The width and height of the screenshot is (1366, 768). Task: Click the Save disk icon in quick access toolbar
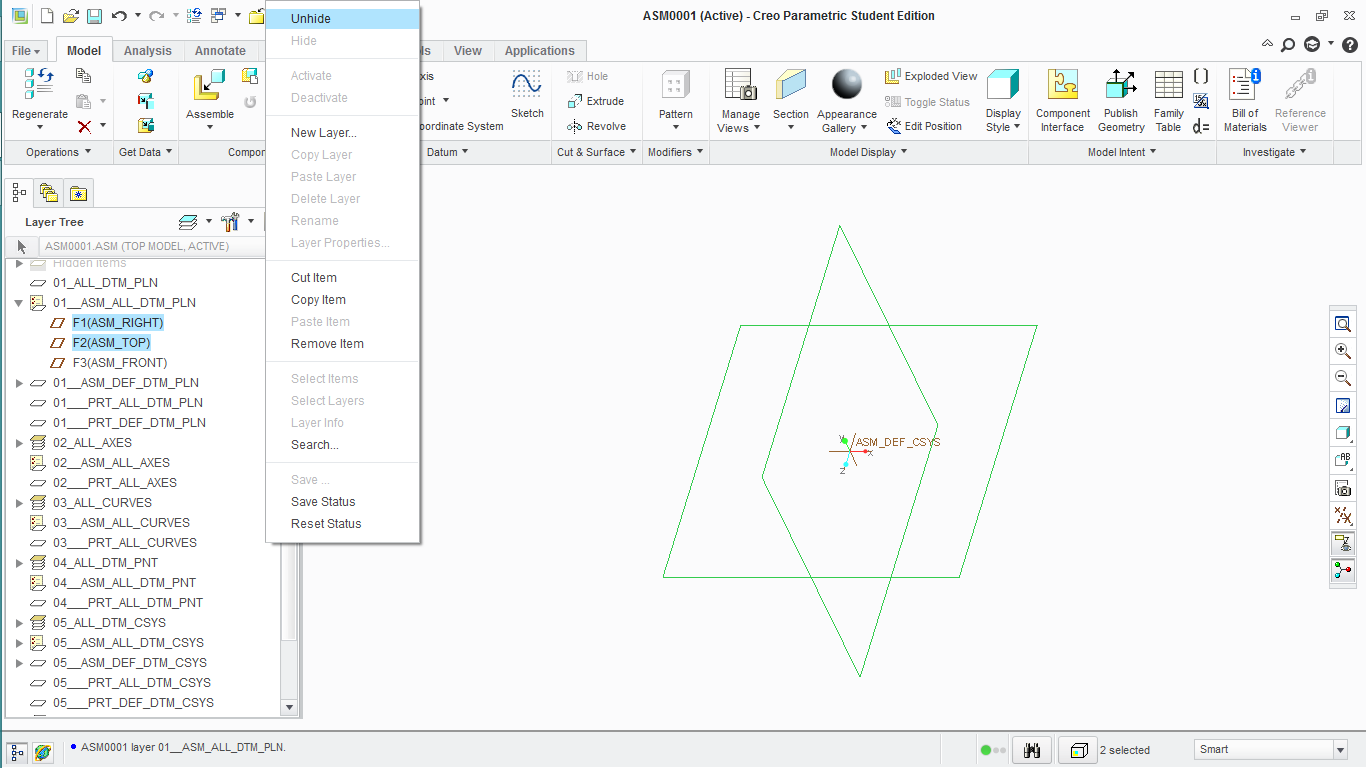(94, 16)
